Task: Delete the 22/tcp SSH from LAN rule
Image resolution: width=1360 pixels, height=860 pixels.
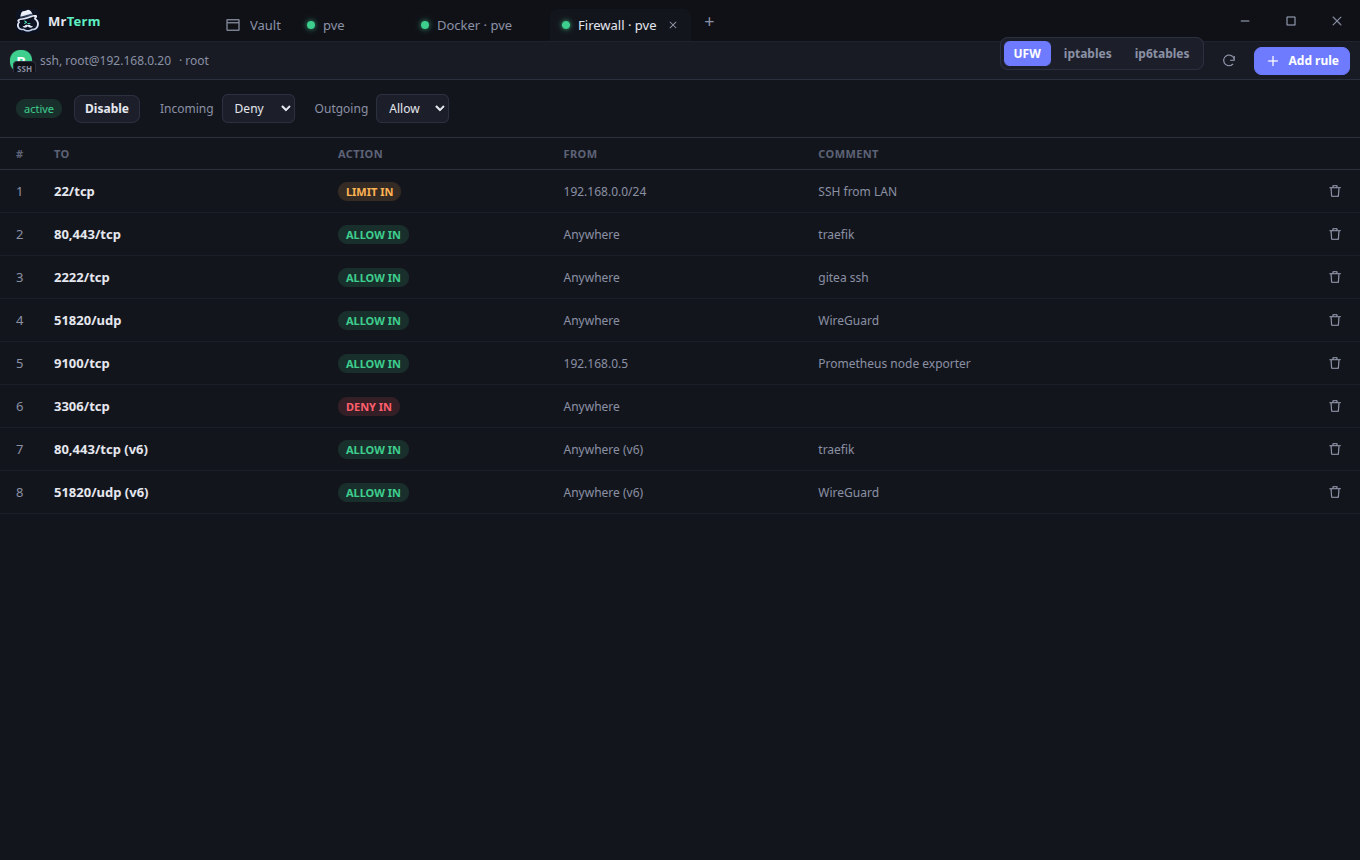Action: pos(1335,191)
